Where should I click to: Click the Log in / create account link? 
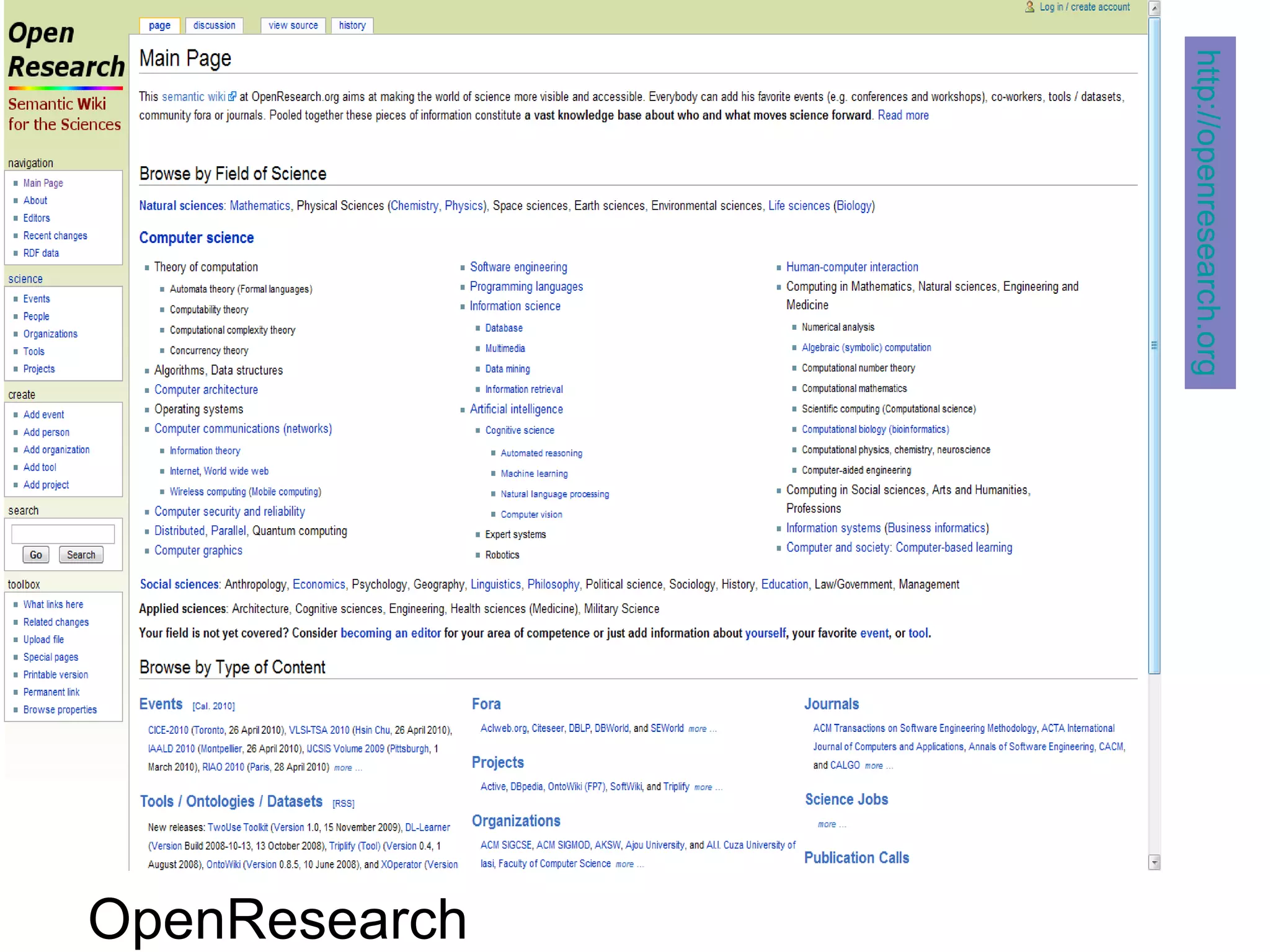[x=1085, y=7]
